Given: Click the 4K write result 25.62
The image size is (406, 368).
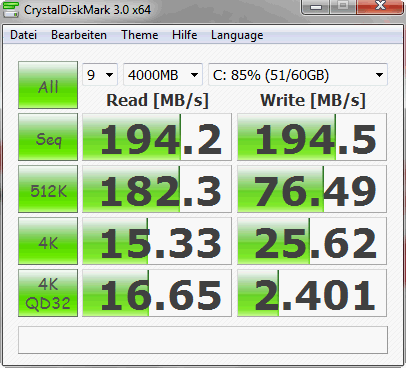Looking at the screenshot, I should click(x=312, y=241).
